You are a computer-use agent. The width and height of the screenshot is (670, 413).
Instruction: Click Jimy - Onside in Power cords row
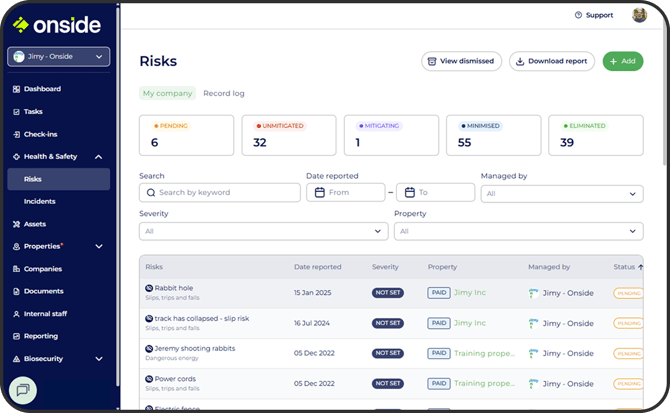(568, 384)
